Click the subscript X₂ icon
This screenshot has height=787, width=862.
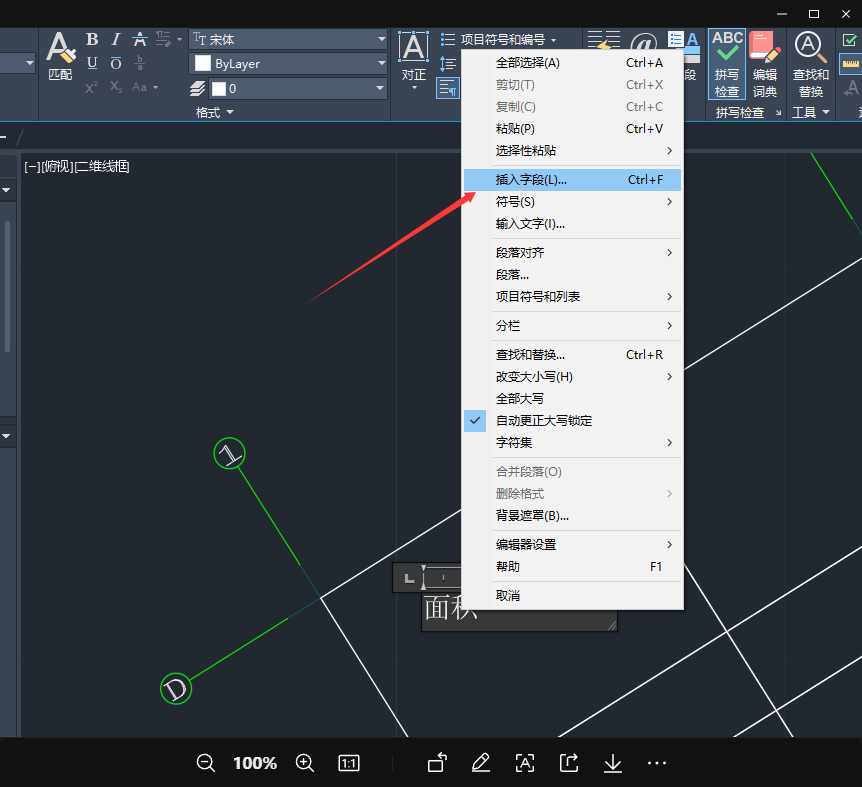click(x=115, y=87)
